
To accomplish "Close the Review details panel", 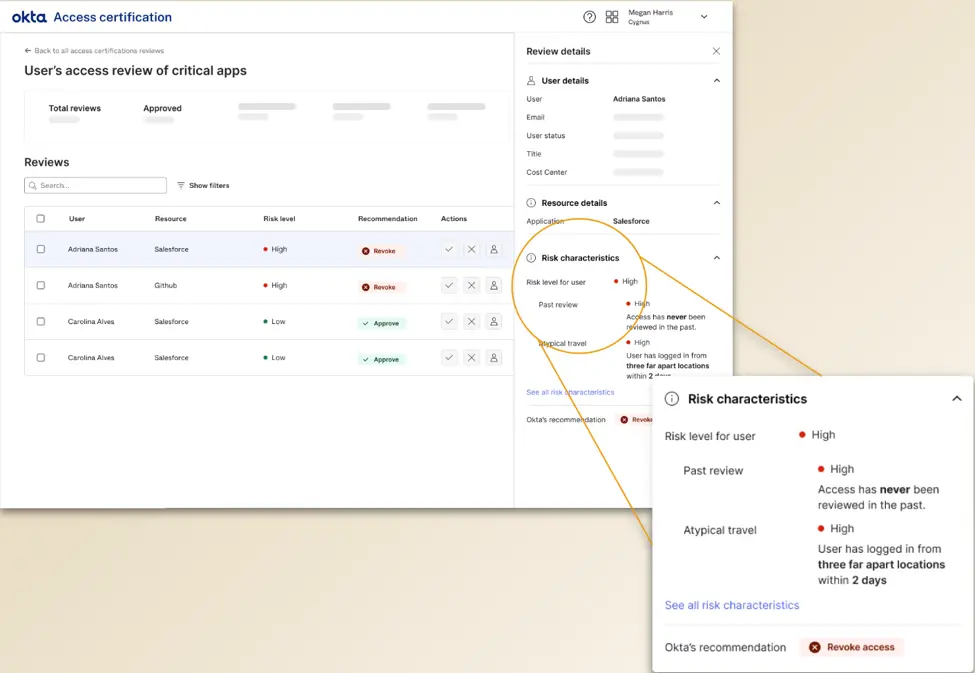I will tap(716, 51).
